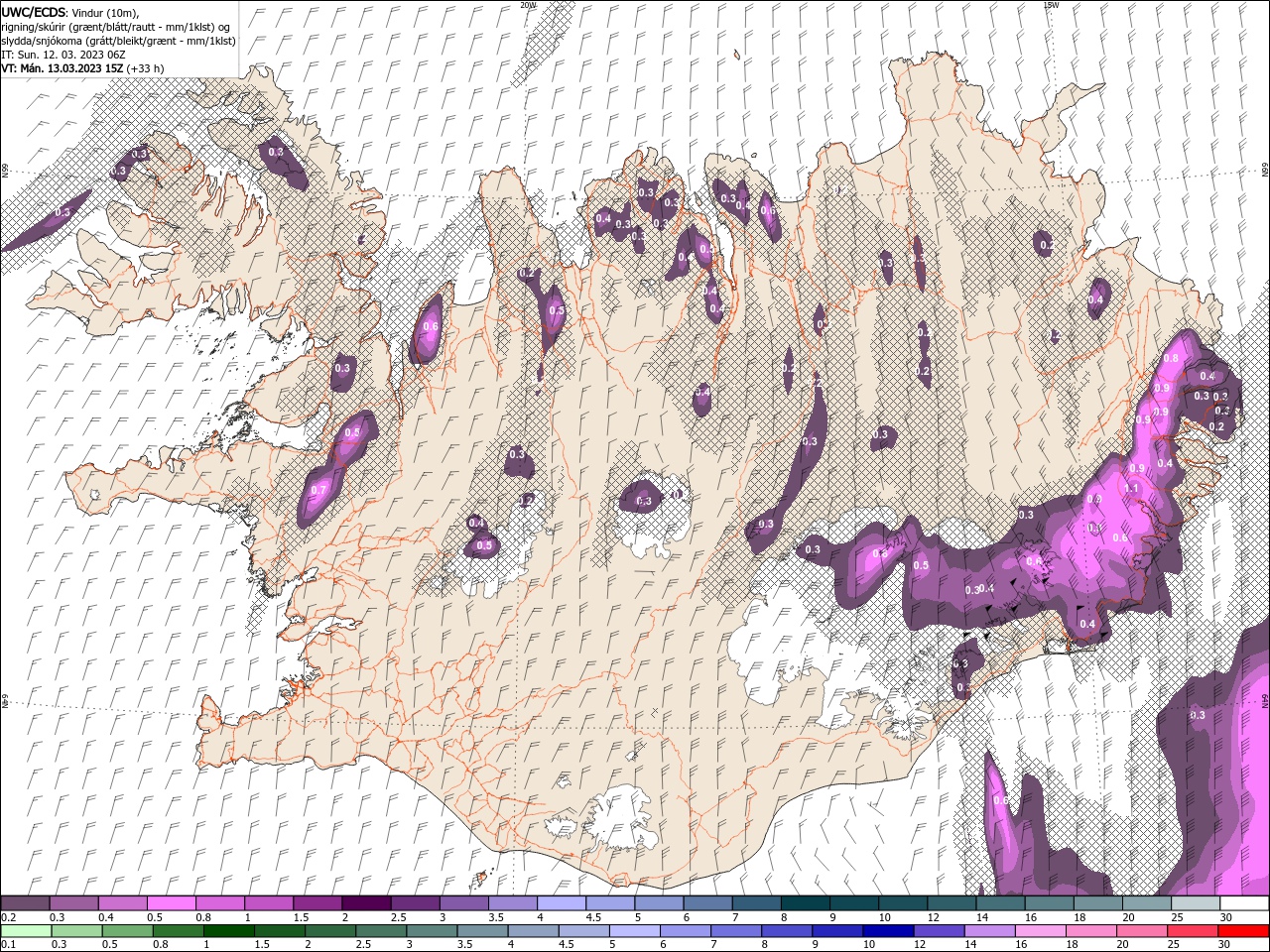Click the bottom legend row swatch labeled 2.5
The height and width of the screenshot is (952, 1270).
click(x=380, y=930)
